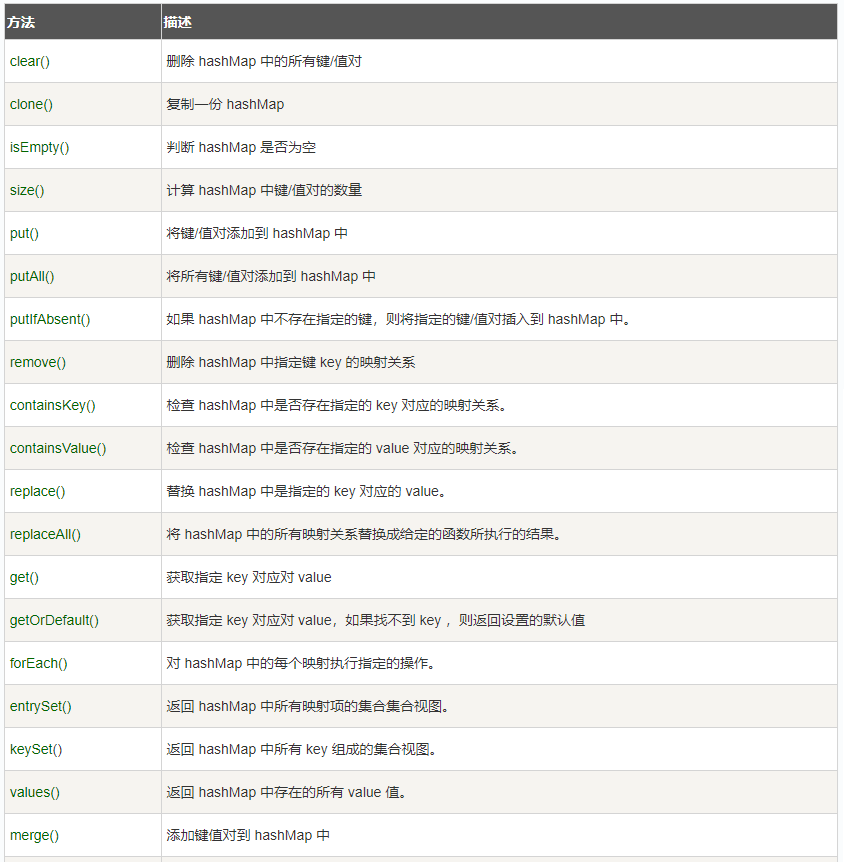Select description '对 hashMap 中的每个映射执行指定的操作'

click(x=301, y=663)
